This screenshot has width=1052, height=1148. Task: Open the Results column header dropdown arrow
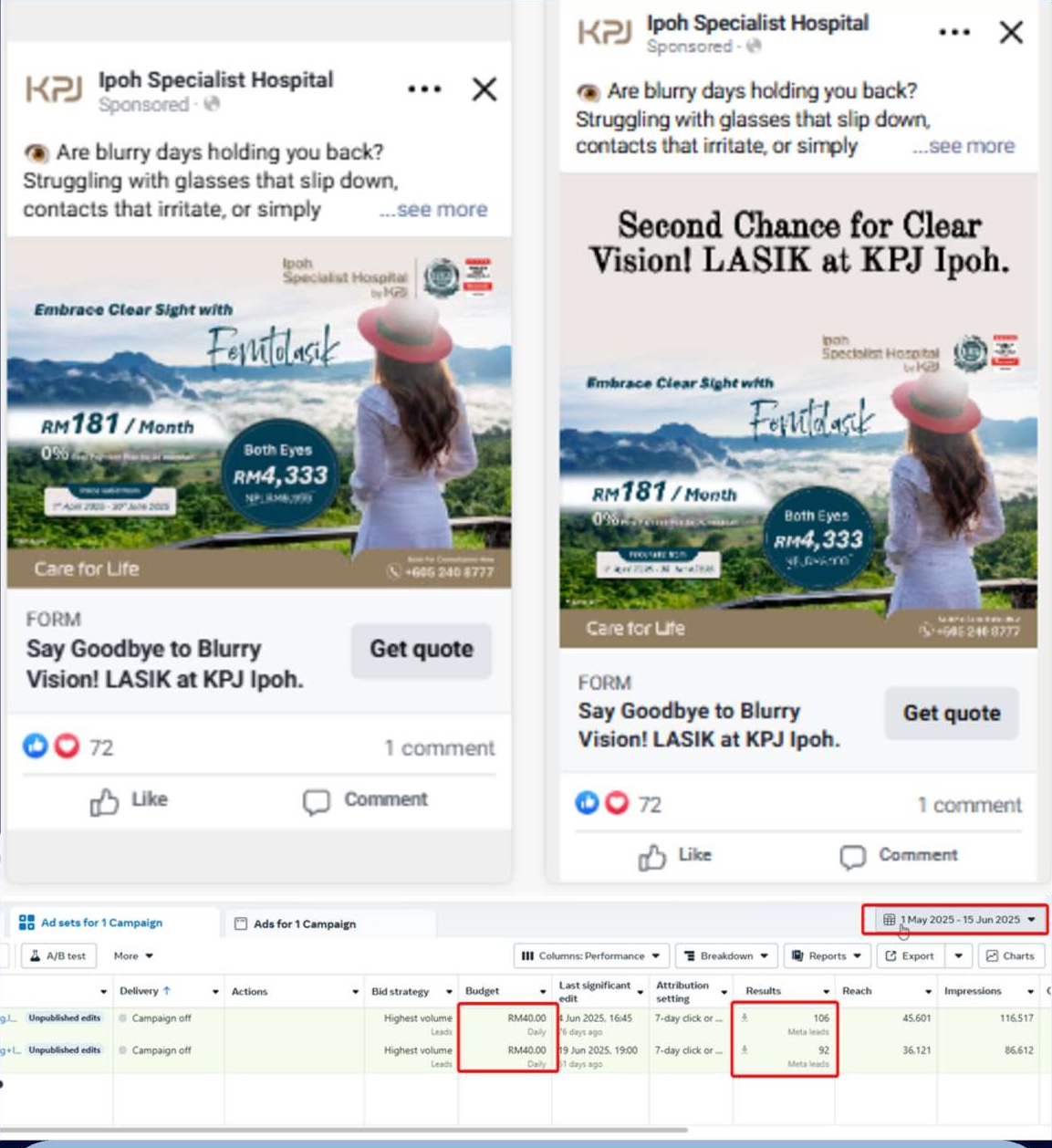(x=826, y=992)
